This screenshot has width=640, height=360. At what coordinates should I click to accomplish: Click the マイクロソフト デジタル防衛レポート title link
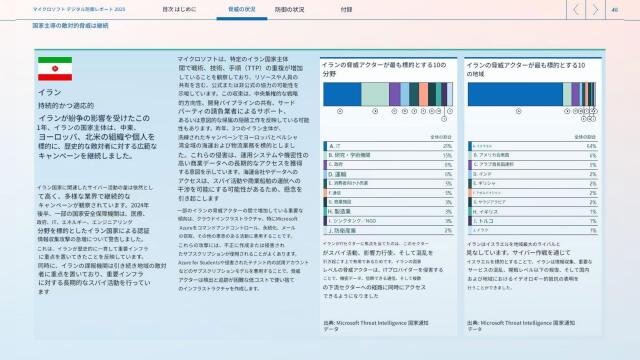79,9
